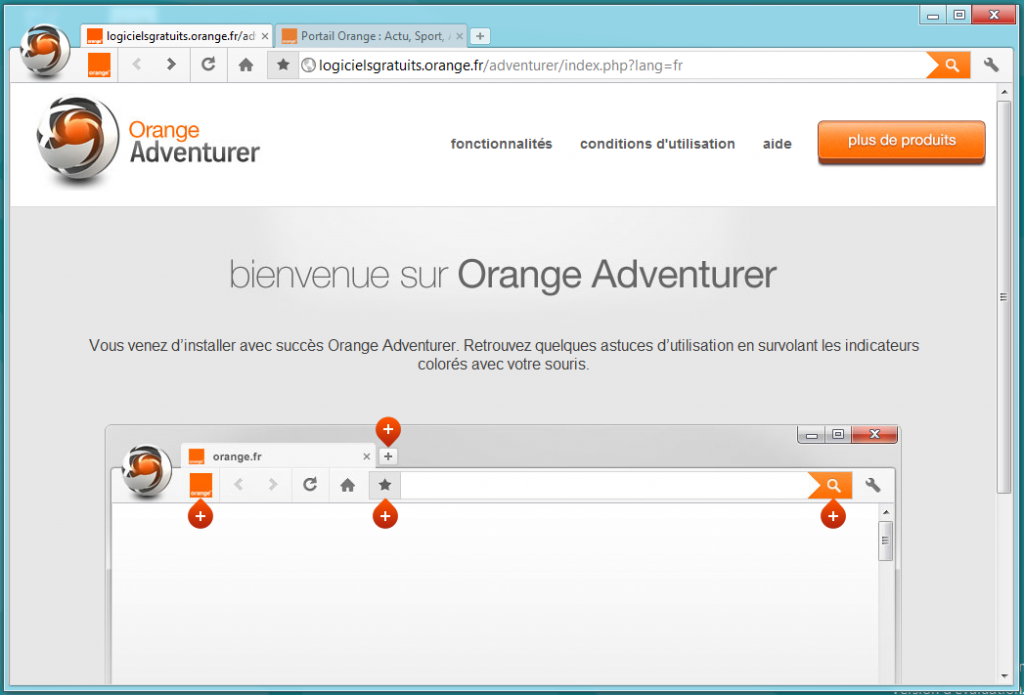Reload the page with the refresh icon
This screenshot has width=1024, height=695.
point(208,64)
